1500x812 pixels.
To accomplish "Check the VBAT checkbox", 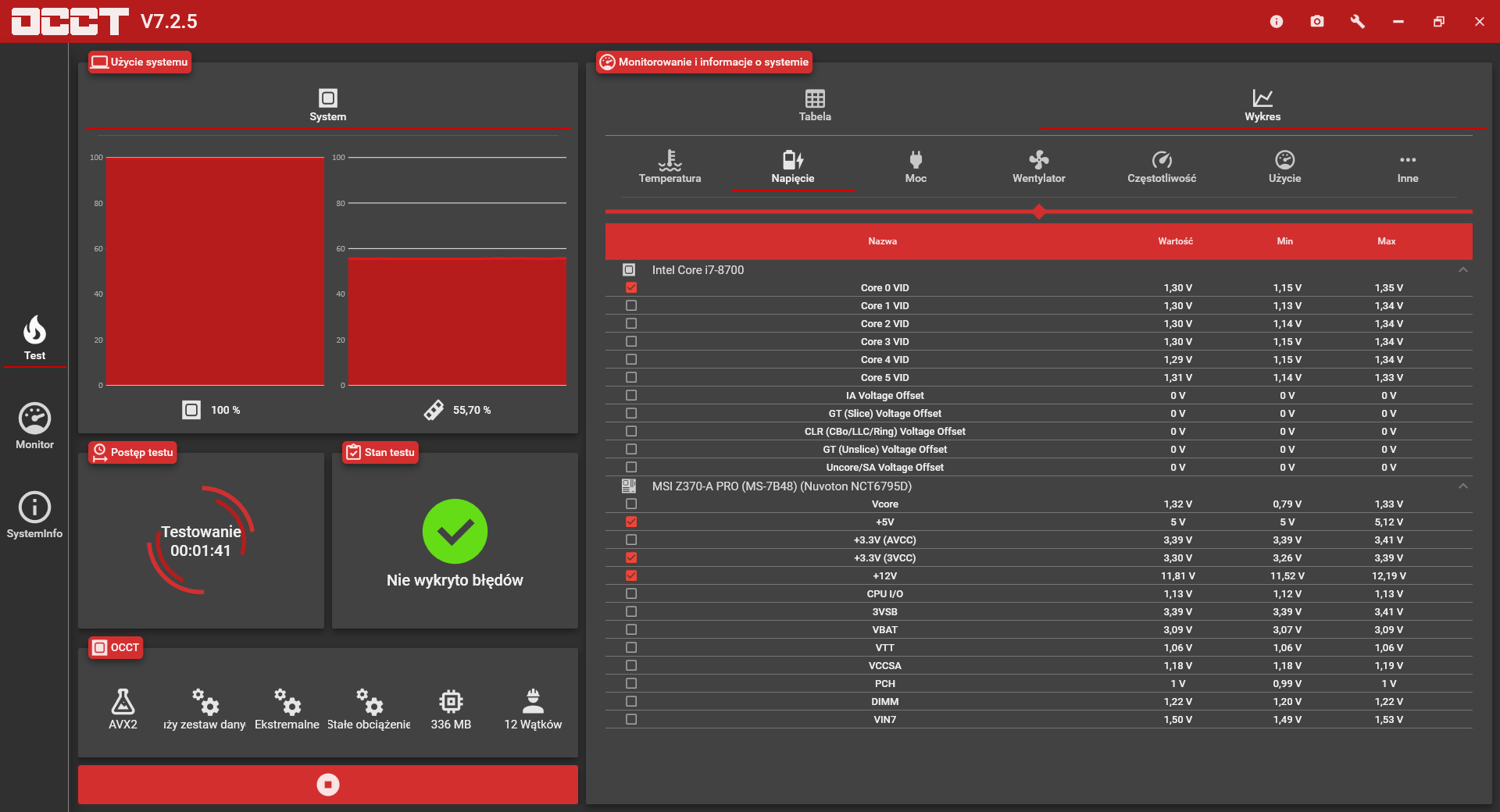I will (x=631, y=629).
